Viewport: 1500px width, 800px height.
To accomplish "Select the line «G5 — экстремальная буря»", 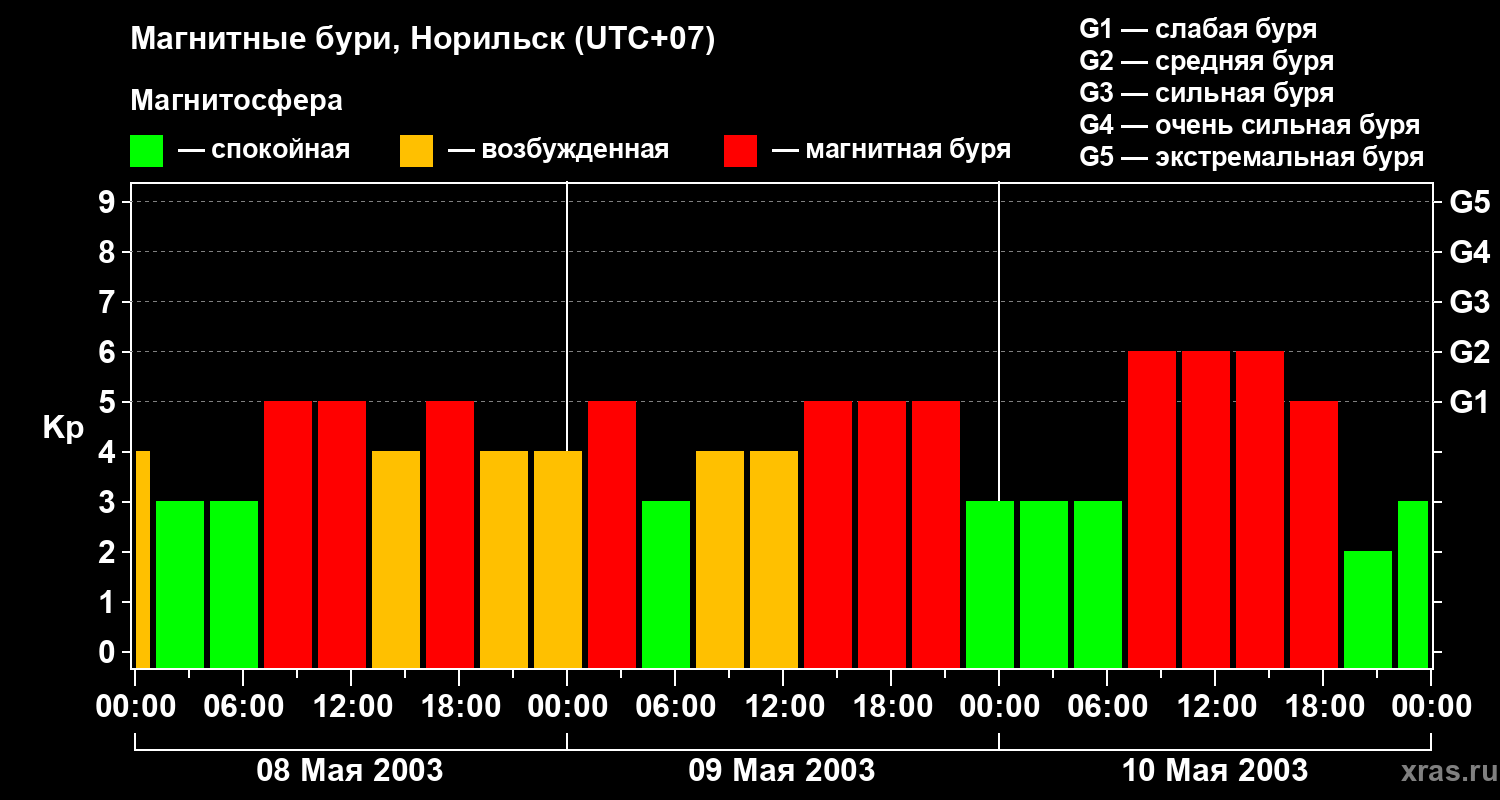I will click(1252, 157).
